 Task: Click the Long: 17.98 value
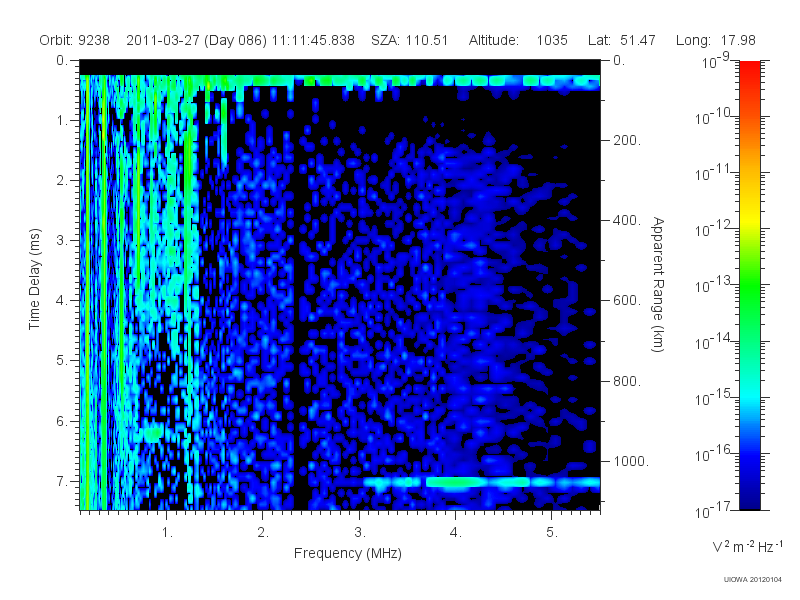pos(715,40)
